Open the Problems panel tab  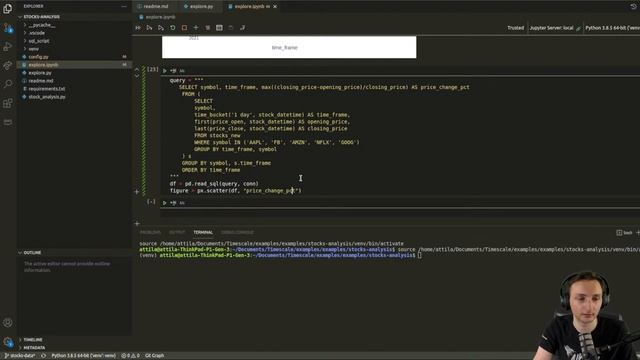coord(150,233)
